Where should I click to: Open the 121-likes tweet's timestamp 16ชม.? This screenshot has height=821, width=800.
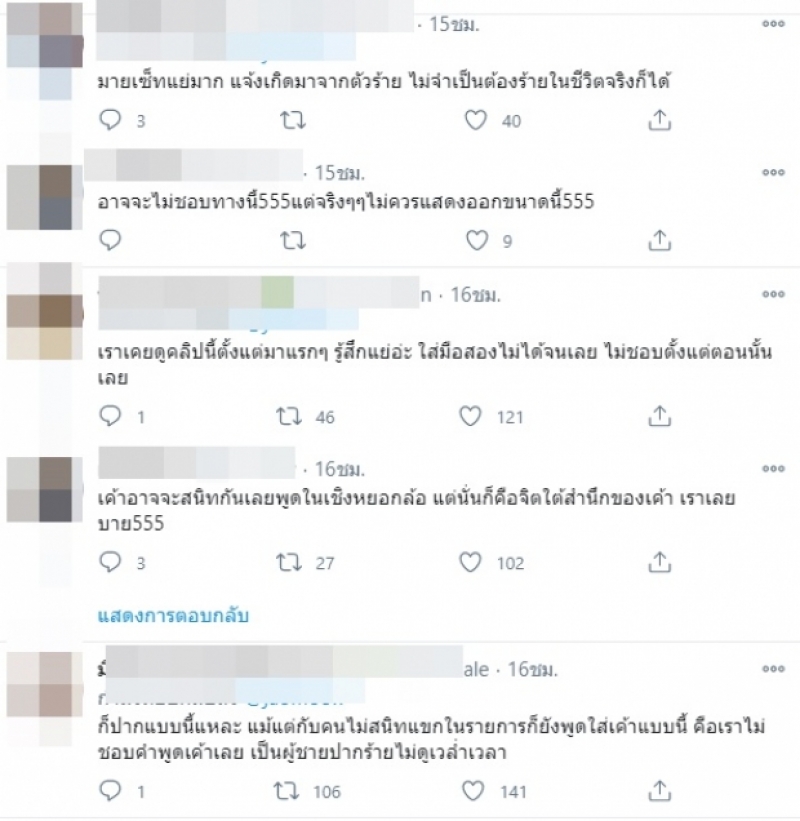tap(475, 295)
